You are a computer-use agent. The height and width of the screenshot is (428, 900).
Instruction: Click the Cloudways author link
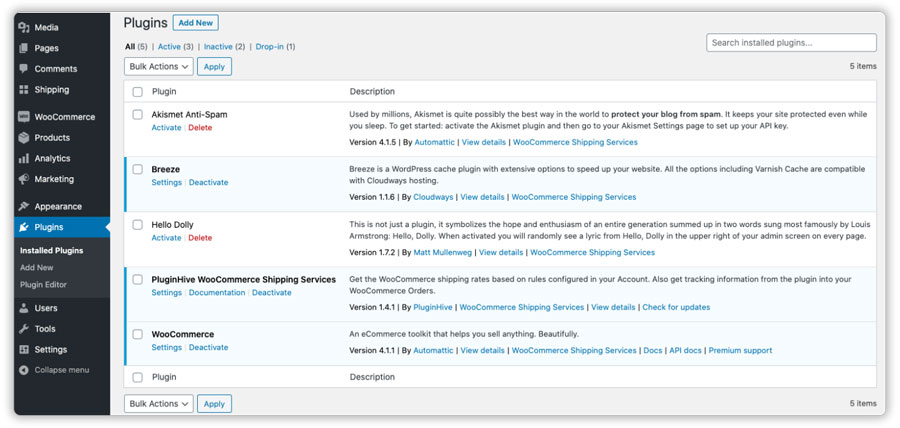pos(433,197)
